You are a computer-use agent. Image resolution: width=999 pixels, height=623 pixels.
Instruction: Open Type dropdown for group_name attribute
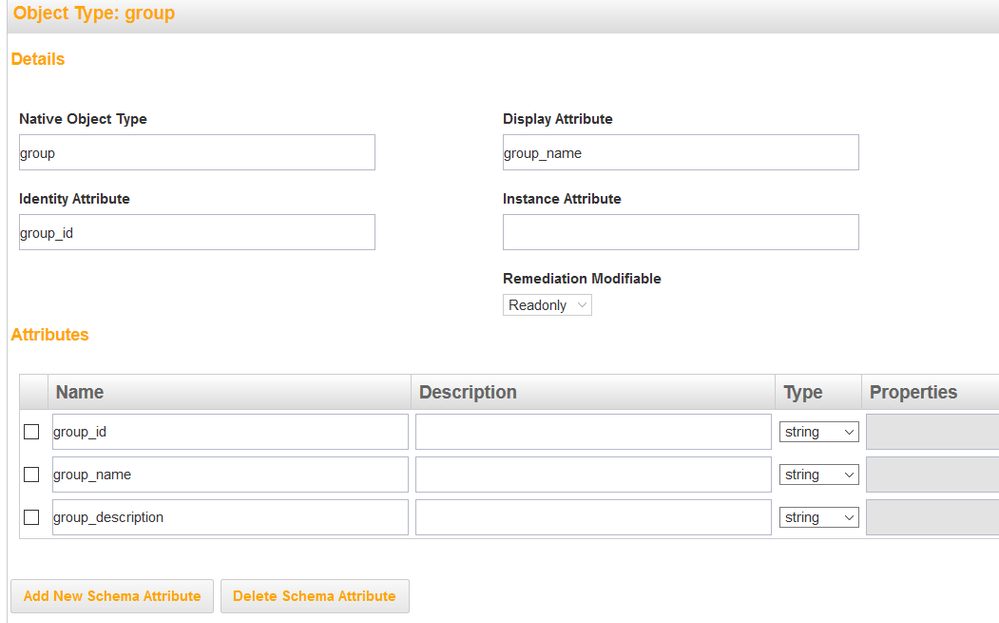[x=819, y=475]
